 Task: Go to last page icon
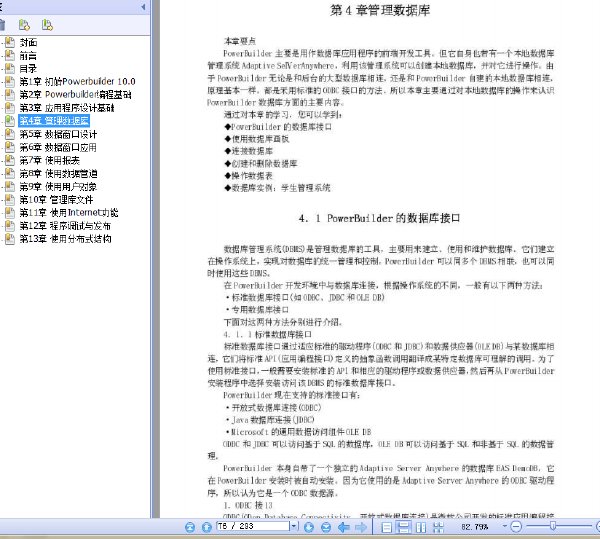(326, 527)
